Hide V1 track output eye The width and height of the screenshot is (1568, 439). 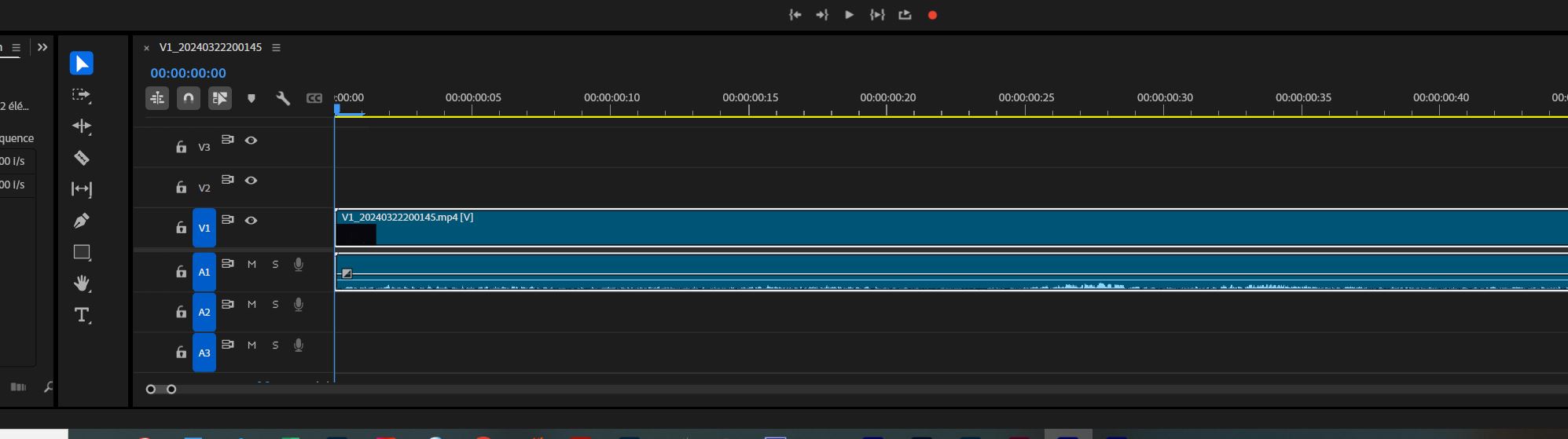(251, 221)
